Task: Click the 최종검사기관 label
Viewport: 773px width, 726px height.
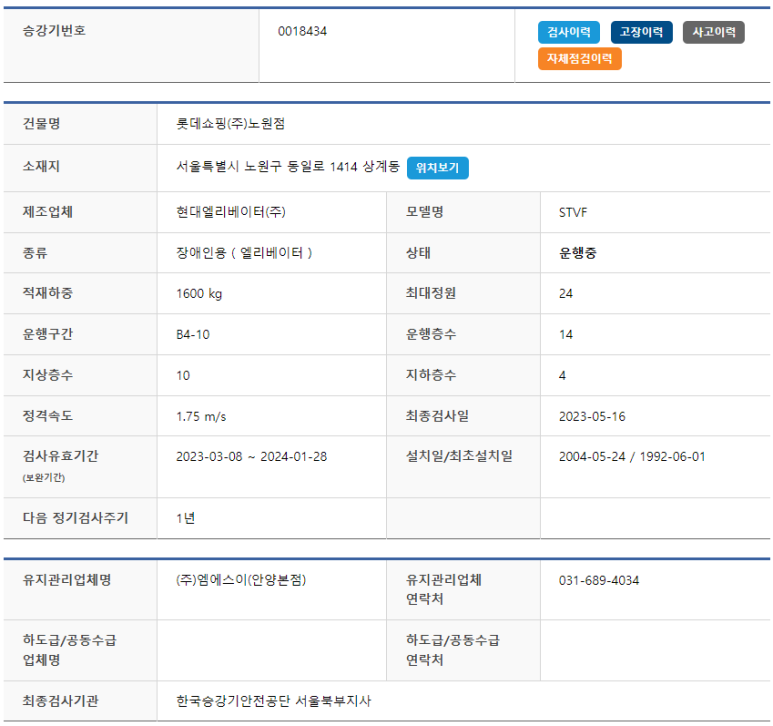Action: (61, 701)
